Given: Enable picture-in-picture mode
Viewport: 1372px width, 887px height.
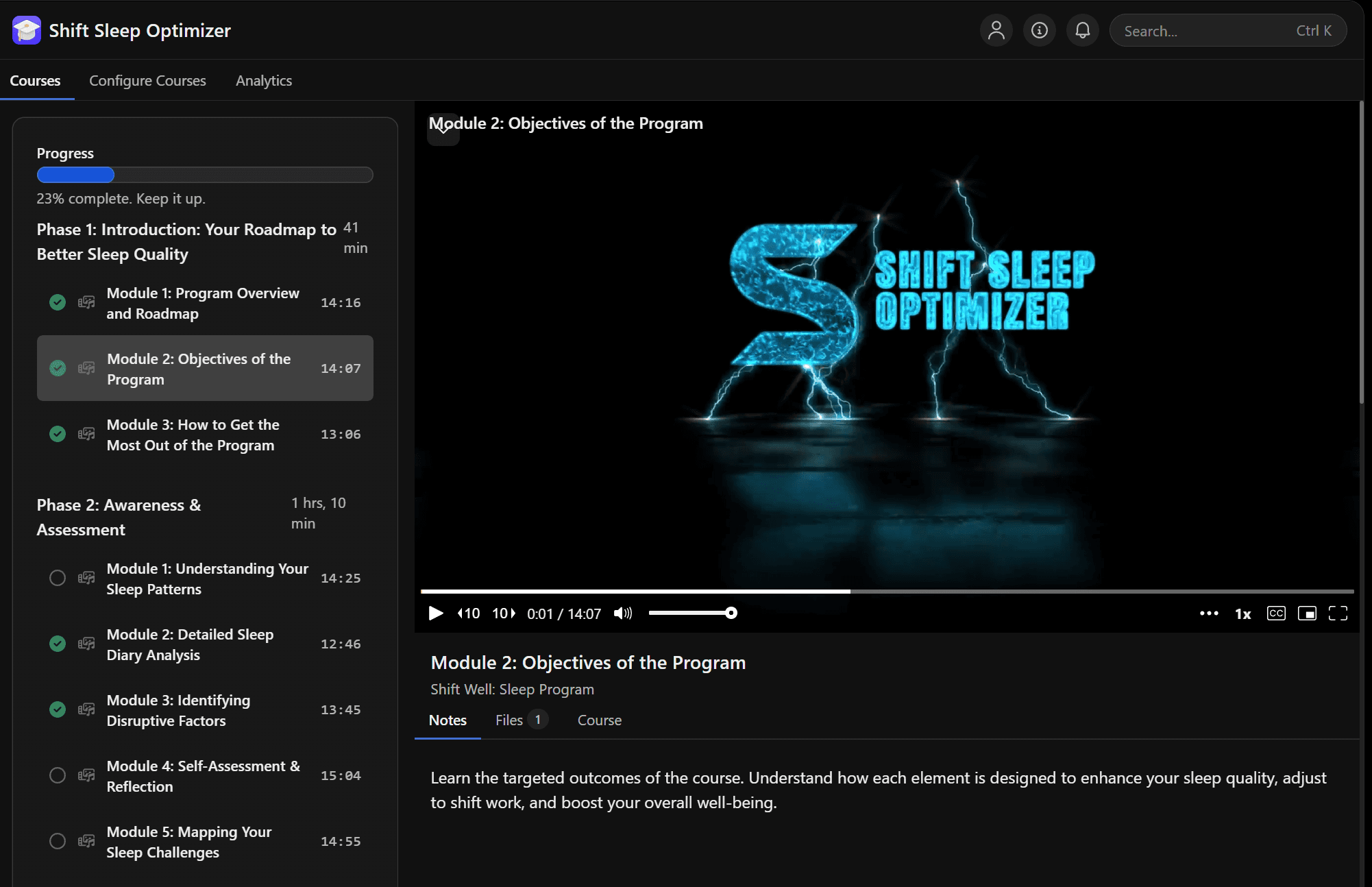Looking at the screenshot, I should [x=1307, y=613].
